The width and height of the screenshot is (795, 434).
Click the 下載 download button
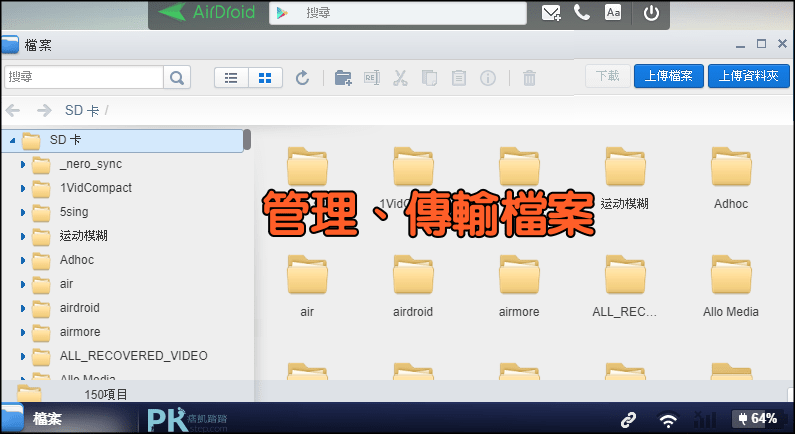608,76
